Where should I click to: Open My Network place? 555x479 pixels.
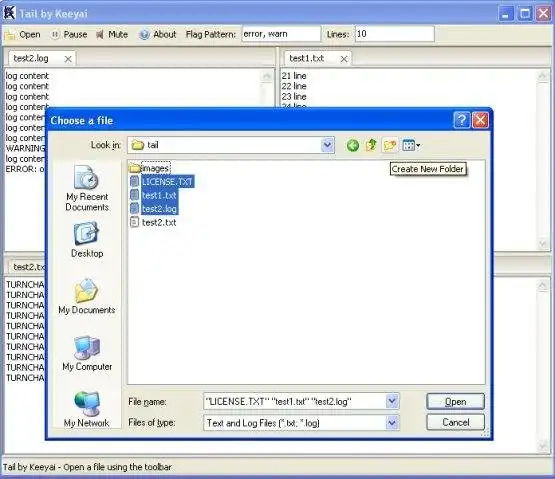click(x=87, y=409)
